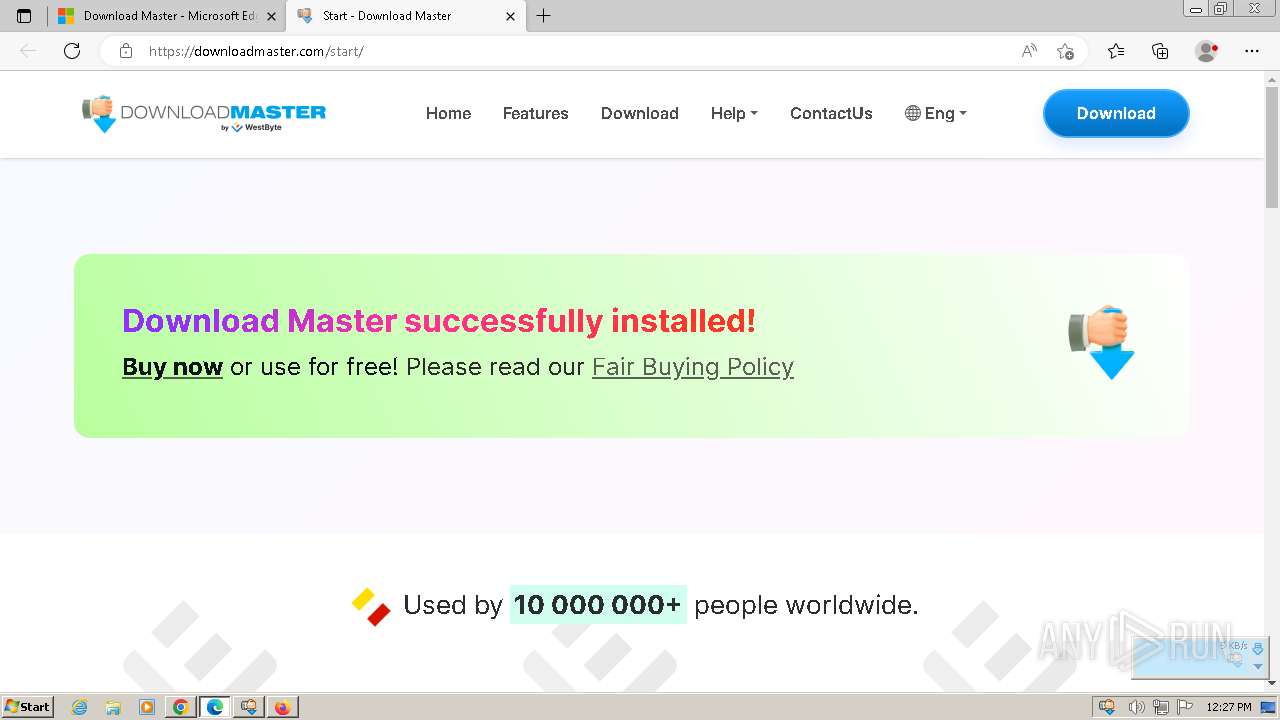Close the first Download Master tab
The height and width of the screenshot is (720, 1280).
[271, 16]
